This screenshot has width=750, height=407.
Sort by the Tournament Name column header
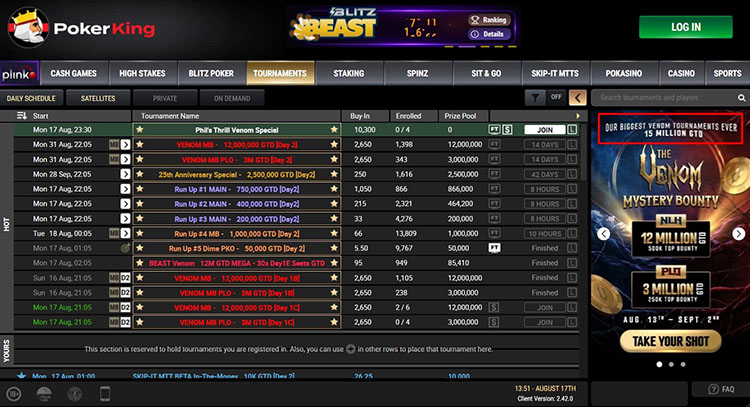coord(170,116)
